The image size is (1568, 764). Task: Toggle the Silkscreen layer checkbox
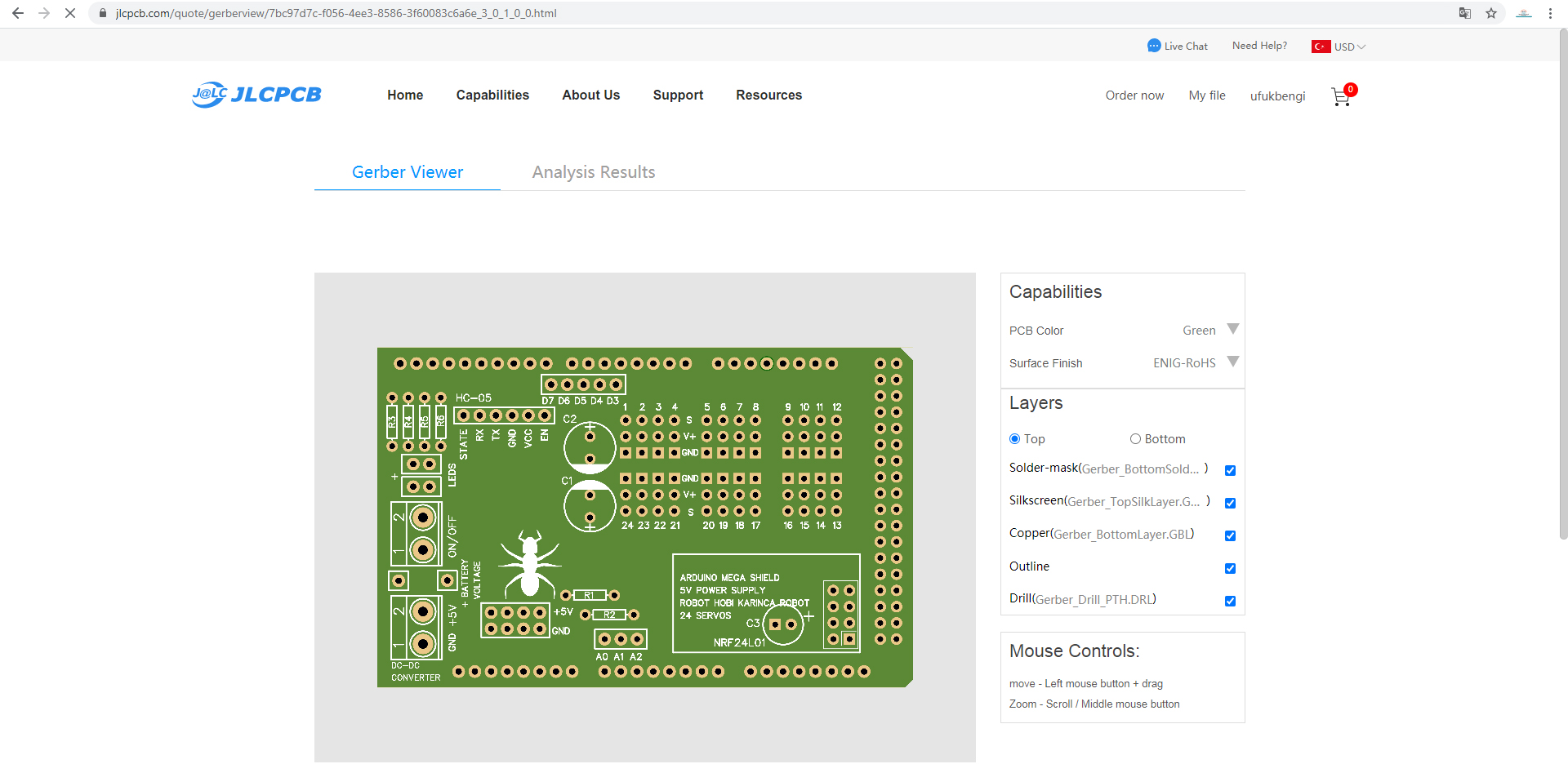pos(1230,503)
